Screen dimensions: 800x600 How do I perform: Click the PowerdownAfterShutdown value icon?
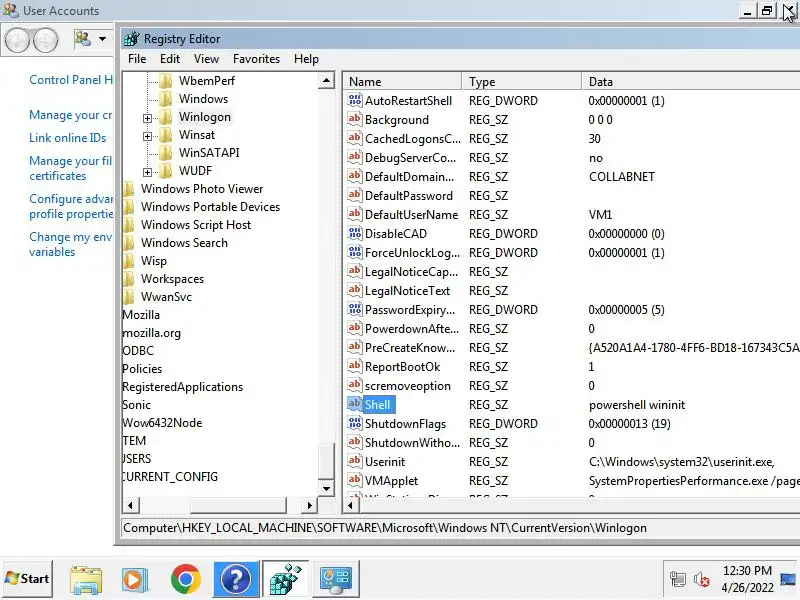click(x=355, y=328)
